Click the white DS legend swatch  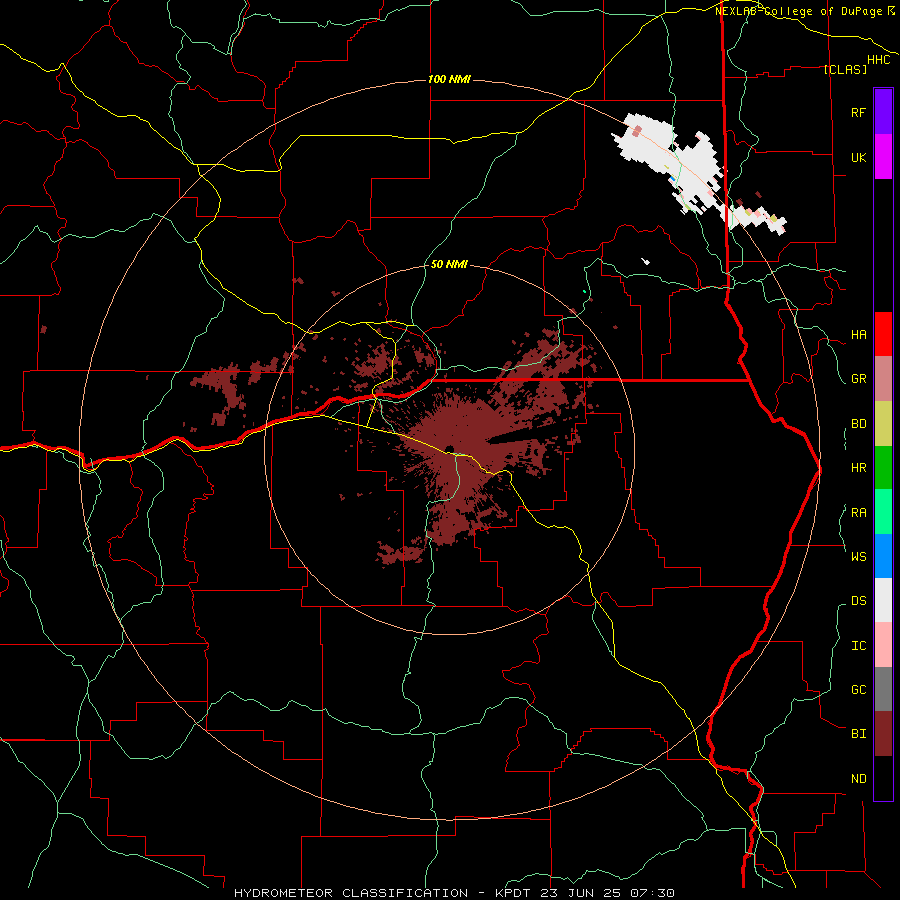point(883,600)
